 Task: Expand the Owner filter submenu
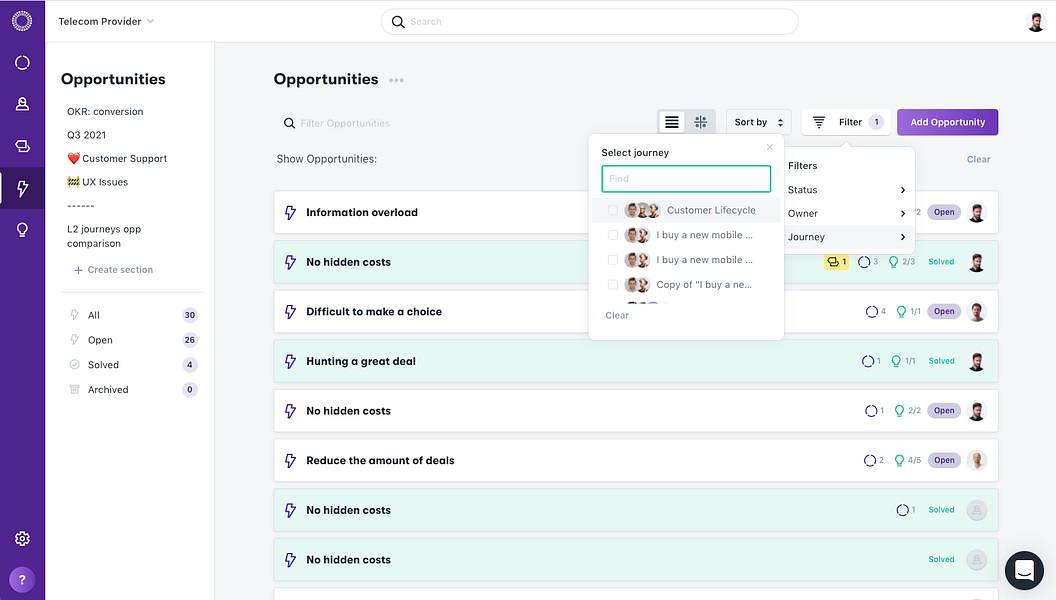point(847,213)
